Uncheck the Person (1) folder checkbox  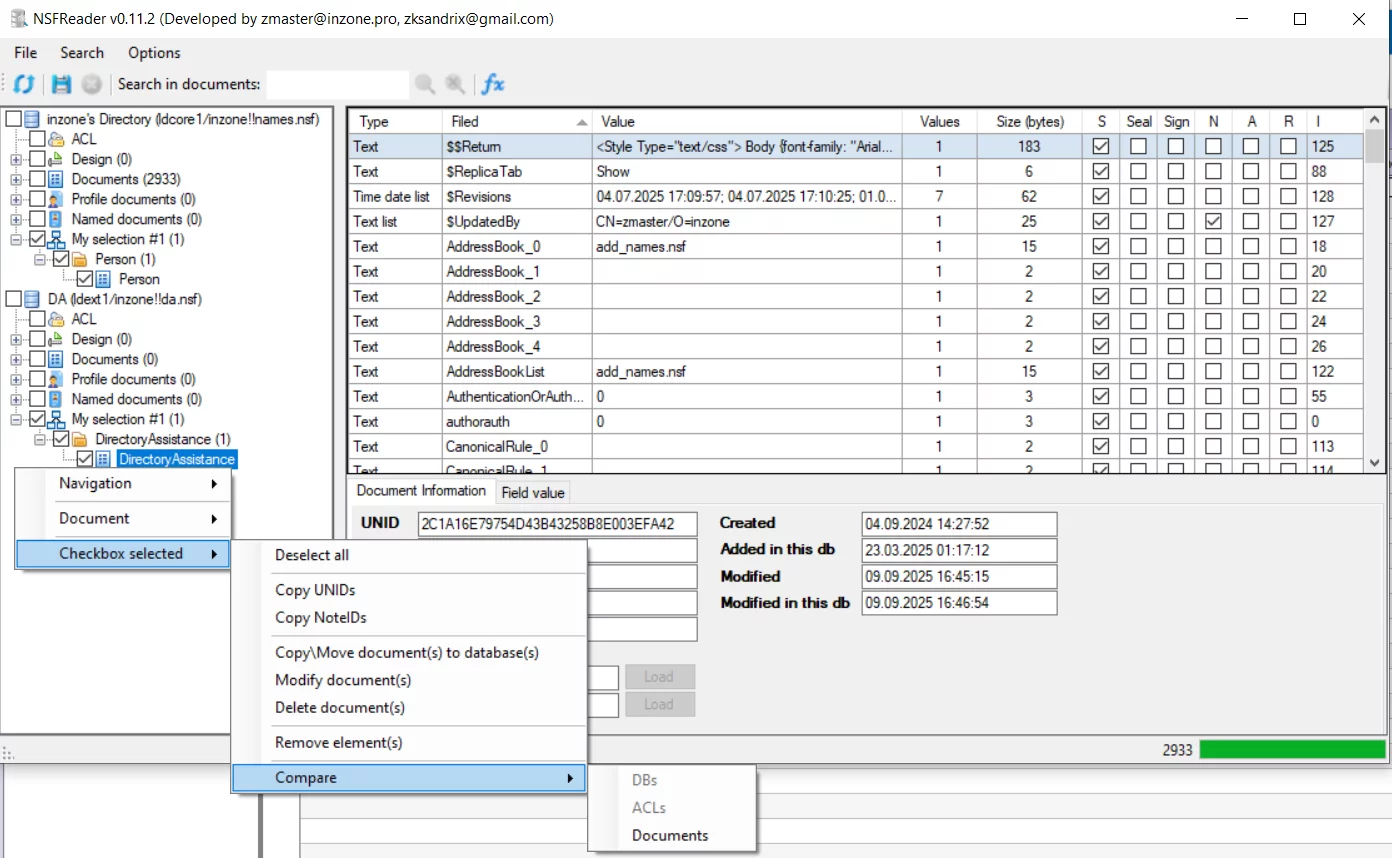click(61, 259)
